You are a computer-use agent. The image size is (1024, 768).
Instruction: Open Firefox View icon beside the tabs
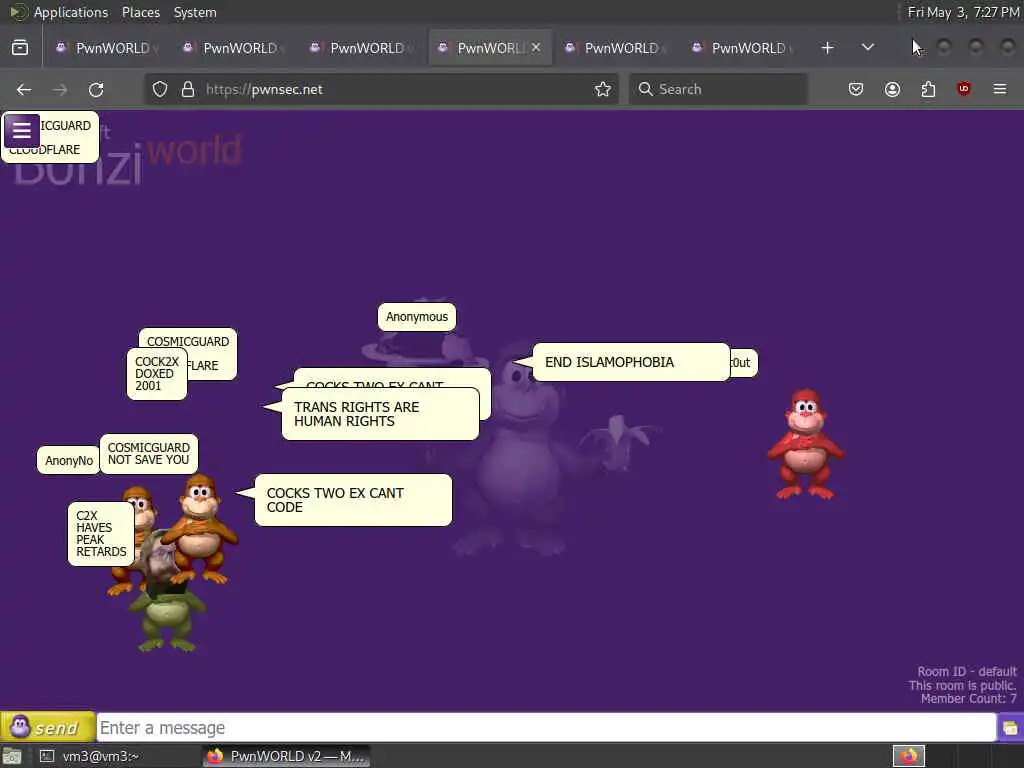(x=20, y=48)
